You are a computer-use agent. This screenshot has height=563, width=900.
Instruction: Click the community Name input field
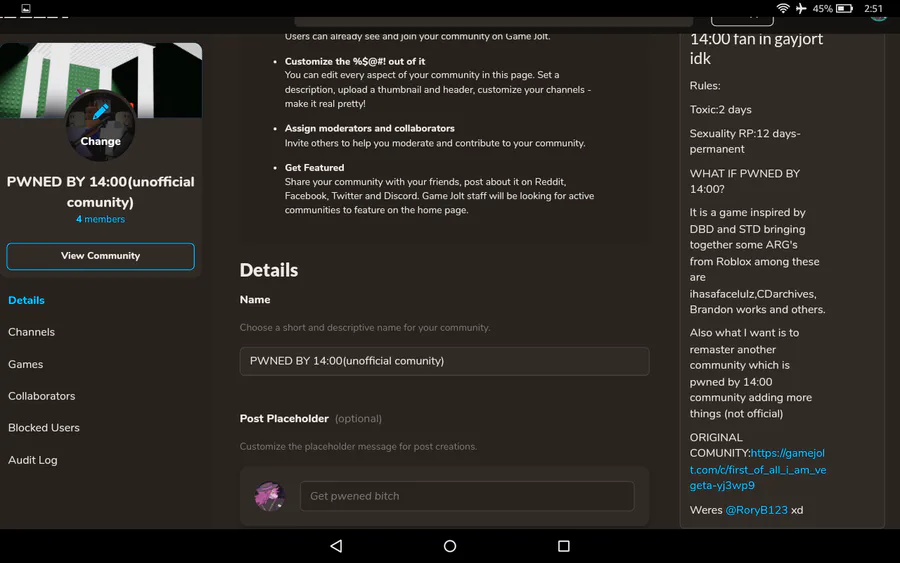(444, 361)
